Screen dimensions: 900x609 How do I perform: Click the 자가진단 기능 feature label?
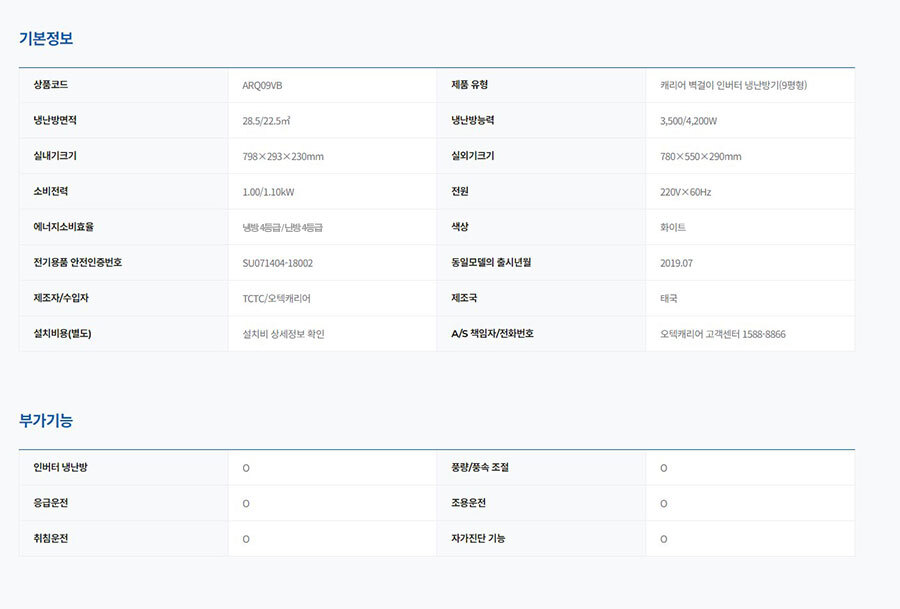pos(478,539)
